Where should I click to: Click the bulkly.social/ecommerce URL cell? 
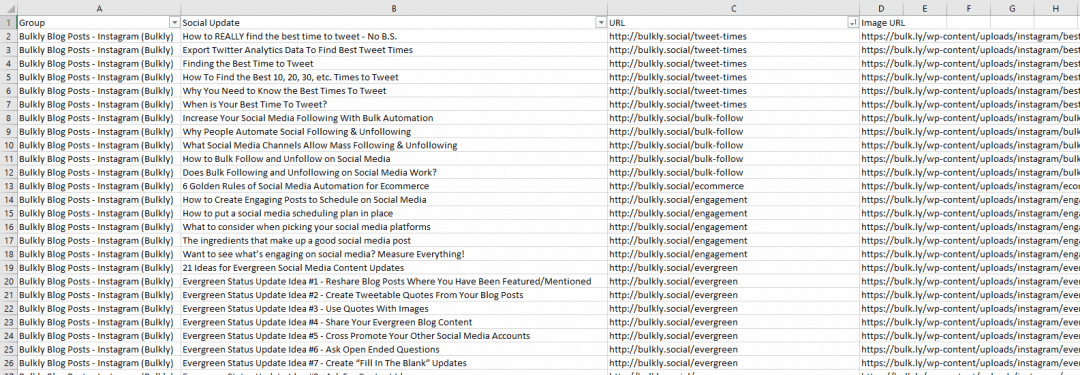click(x=734, y=186)
